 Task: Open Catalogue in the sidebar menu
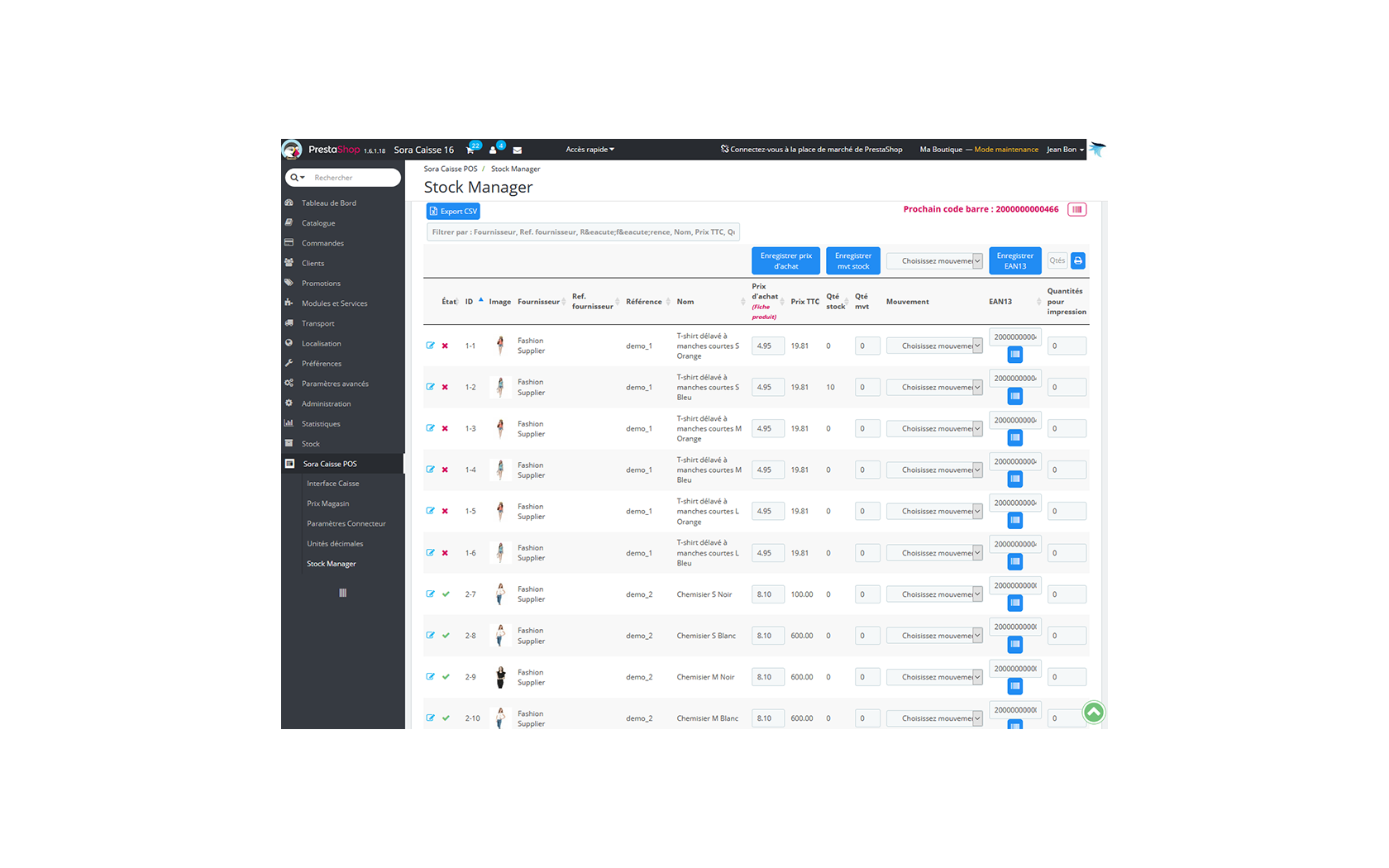318,223
